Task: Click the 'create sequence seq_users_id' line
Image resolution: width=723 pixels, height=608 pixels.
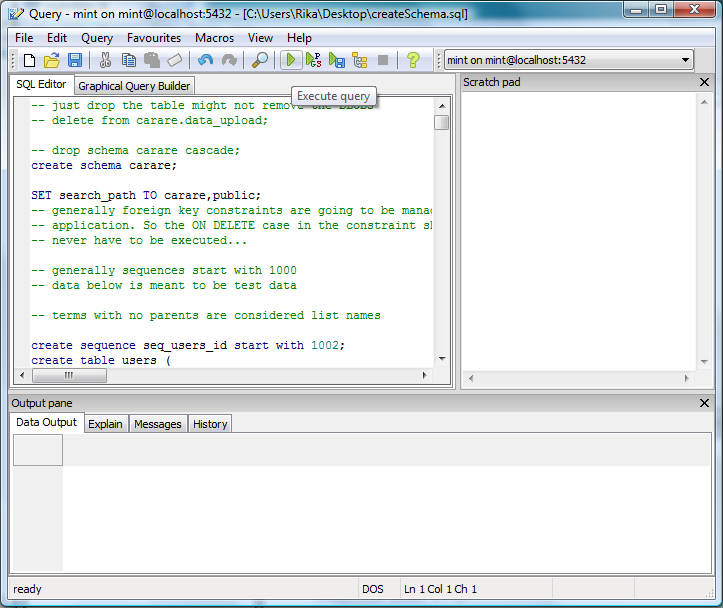Action: [x=188, y=345]
